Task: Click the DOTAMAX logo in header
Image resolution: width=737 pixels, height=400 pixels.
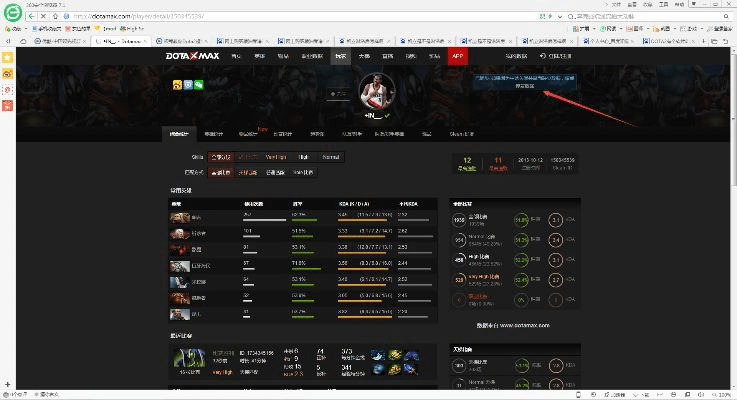Action: (194, 56)
